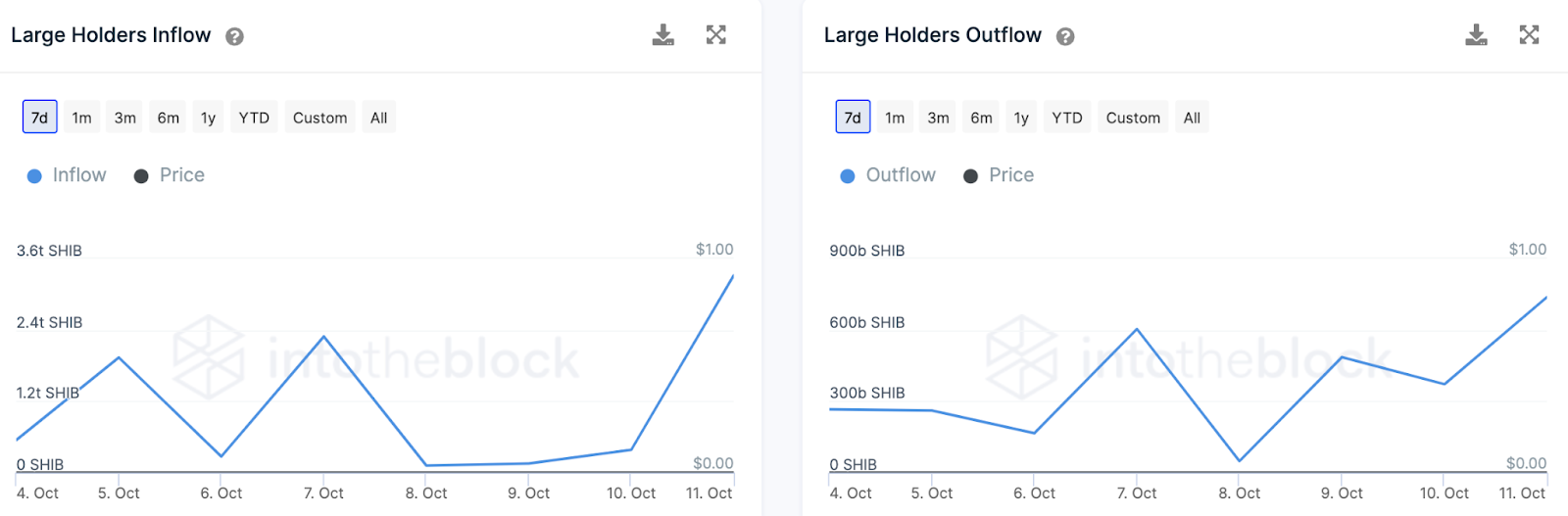The height and width of the screenshot is (516, 1568).
Task: Click the 7. Oct outflow peak point
Action: pos(1137,329)
